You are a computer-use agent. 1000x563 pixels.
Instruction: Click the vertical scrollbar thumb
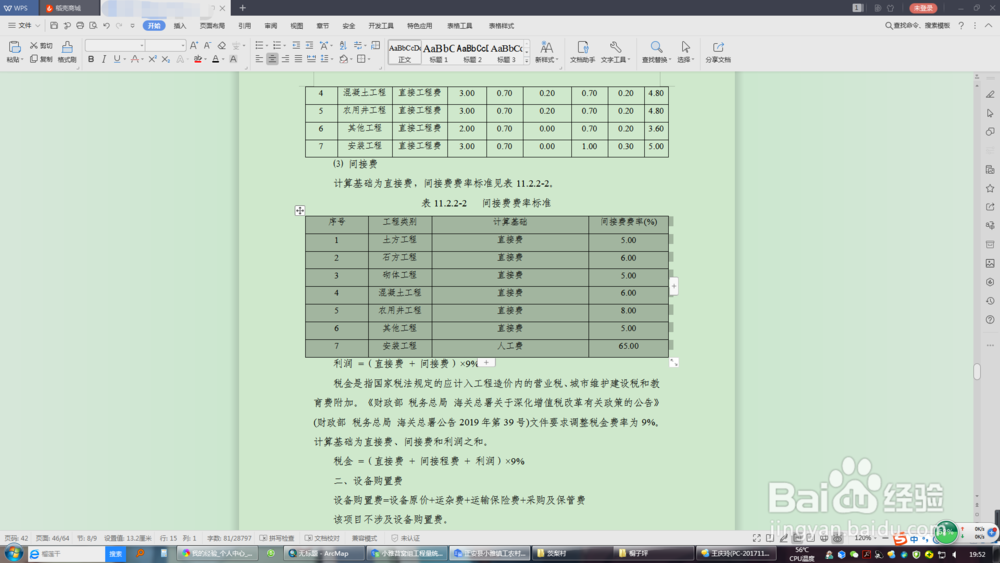tap(976, 371)
